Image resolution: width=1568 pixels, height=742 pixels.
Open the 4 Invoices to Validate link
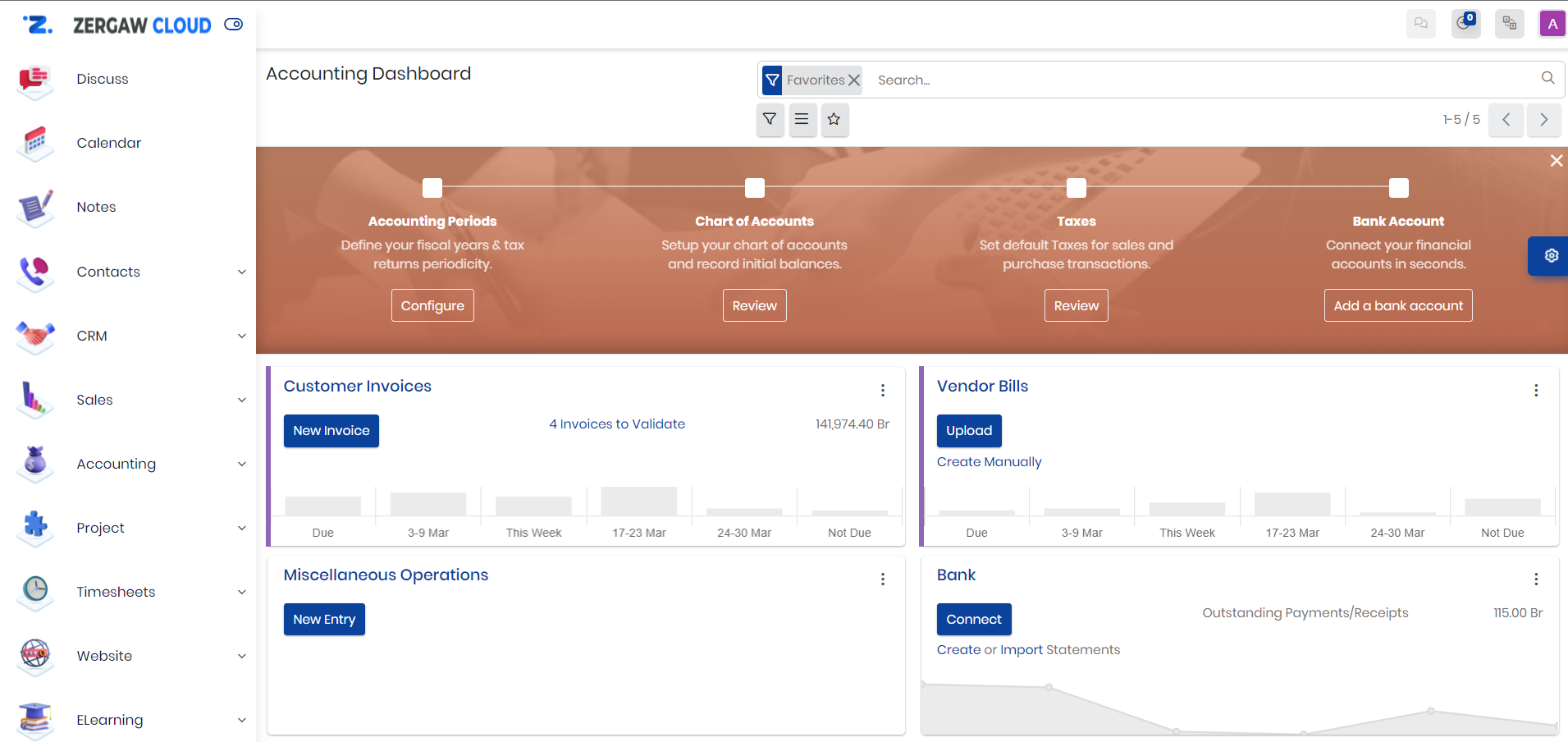tap(617, 424)
